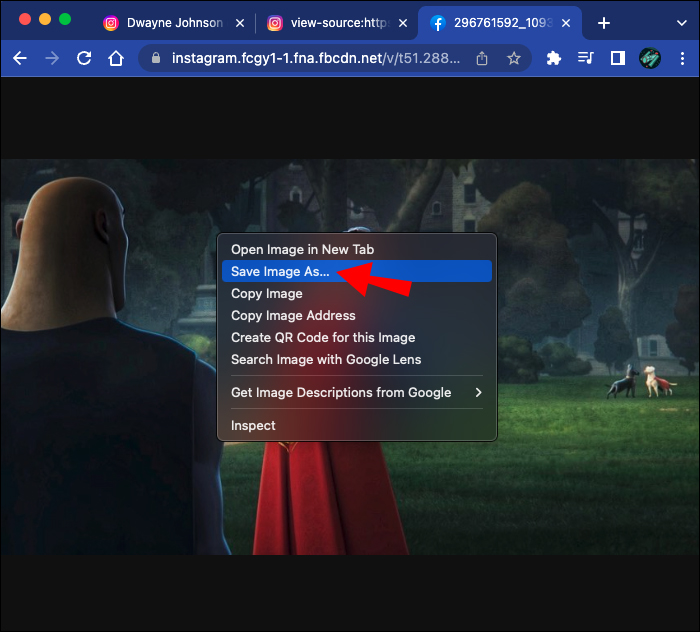The height and width of the screenshot is (632, 700).
Task: Choose Open Image in New Tab
Action: pyautogui.click(x=357, y=249)
